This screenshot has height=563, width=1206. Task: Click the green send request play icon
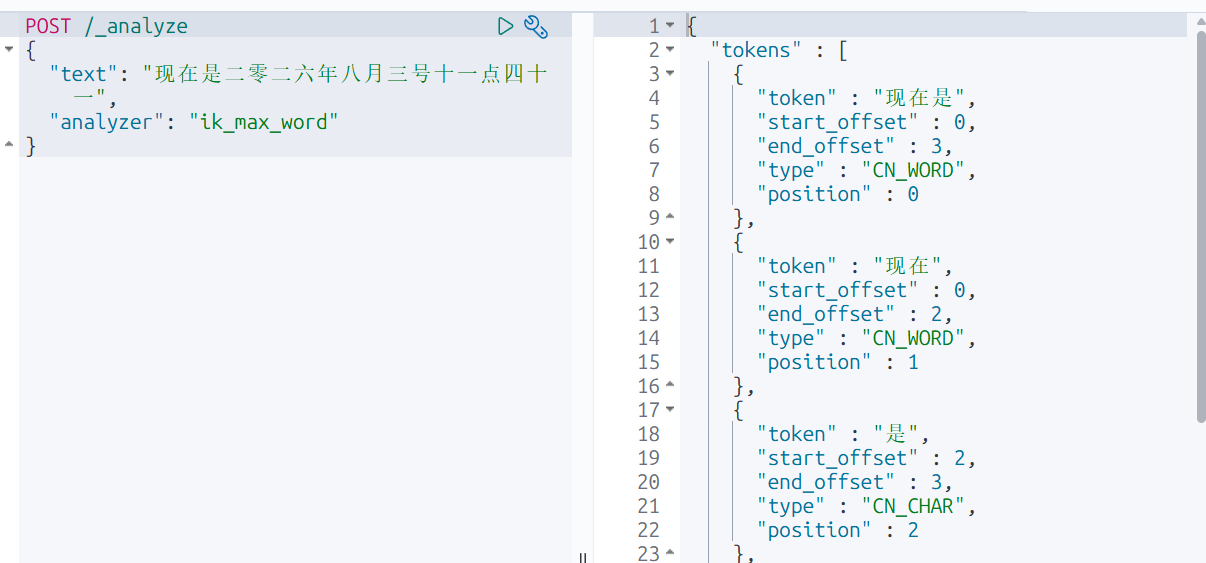506,26
